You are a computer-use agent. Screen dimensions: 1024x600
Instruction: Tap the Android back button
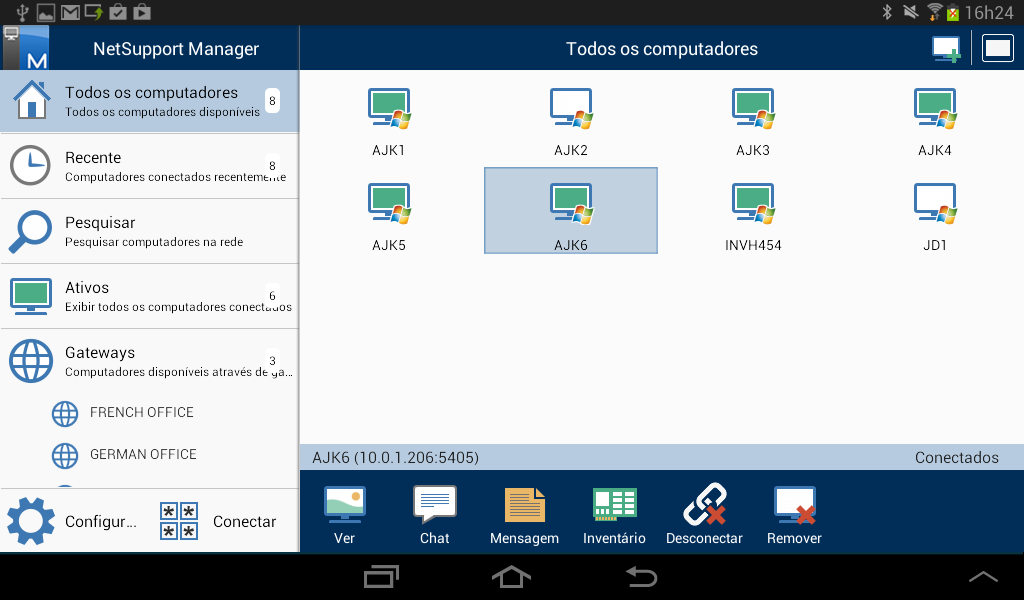(641, 576)
